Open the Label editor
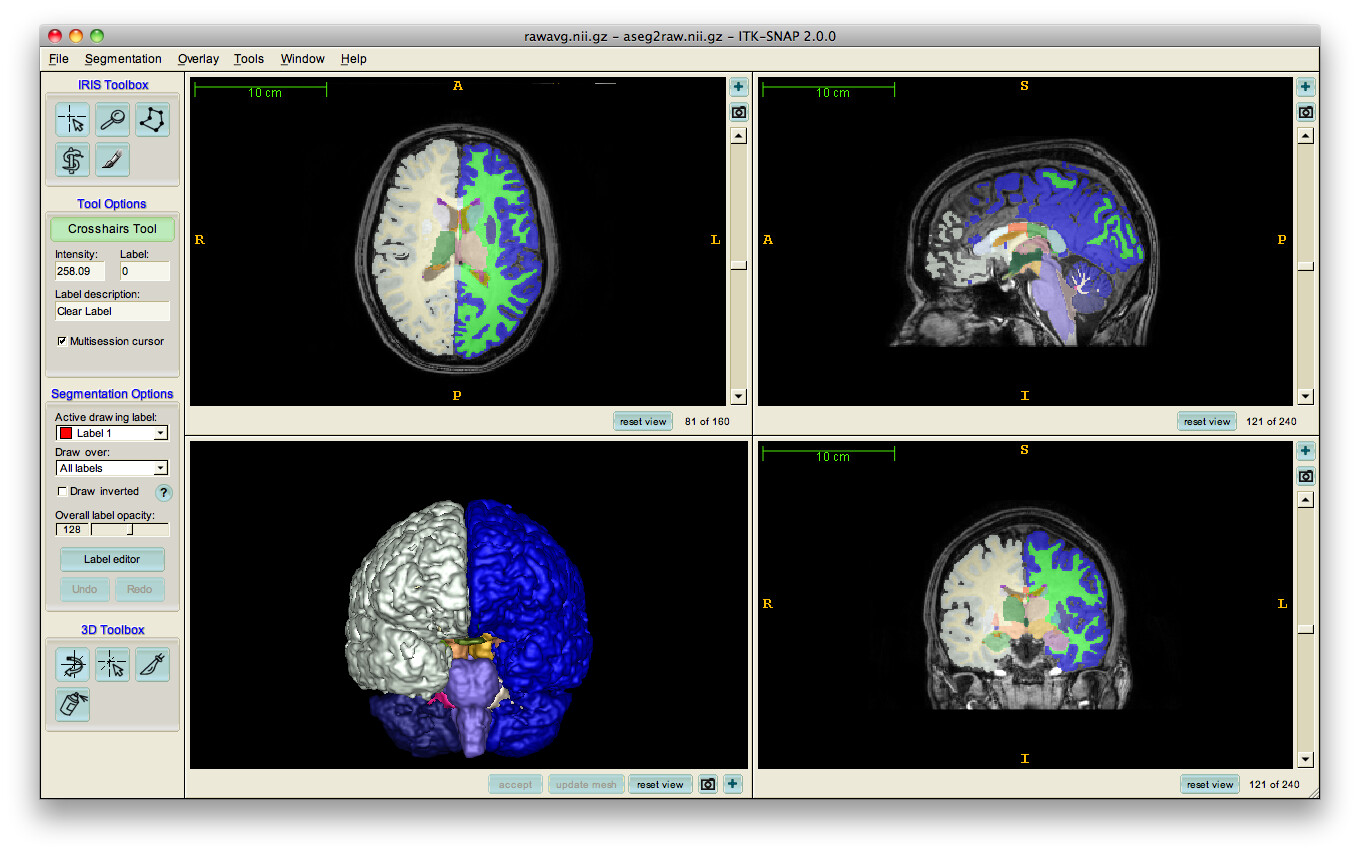 click(111, 559)
